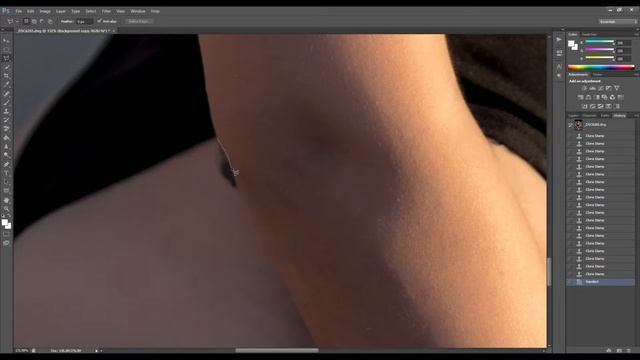Select the Polygonal Lasso tool in toolbox
The image size is (640, 360).
pos(6,58)
